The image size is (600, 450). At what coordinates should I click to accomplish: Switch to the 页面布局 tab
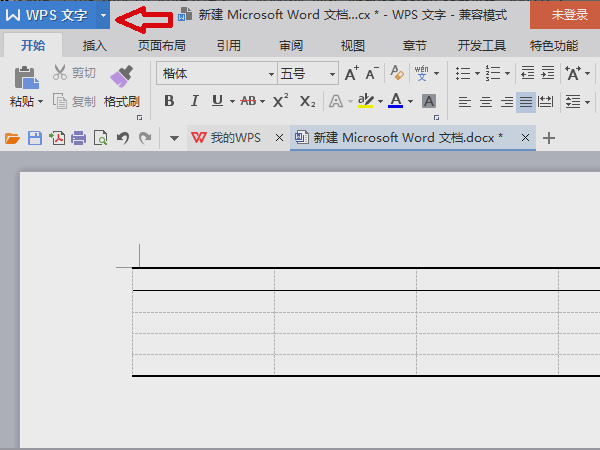(x=162, y=46)
